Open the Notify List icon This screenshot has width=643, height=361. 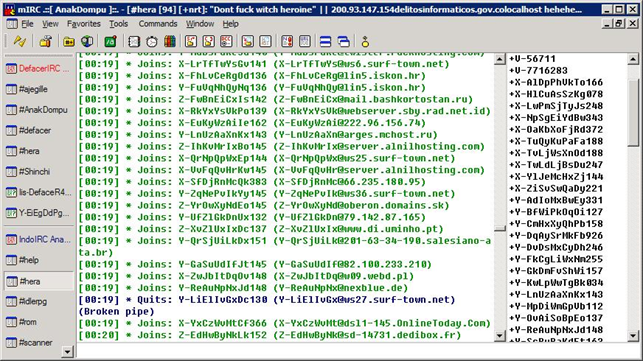287,41
